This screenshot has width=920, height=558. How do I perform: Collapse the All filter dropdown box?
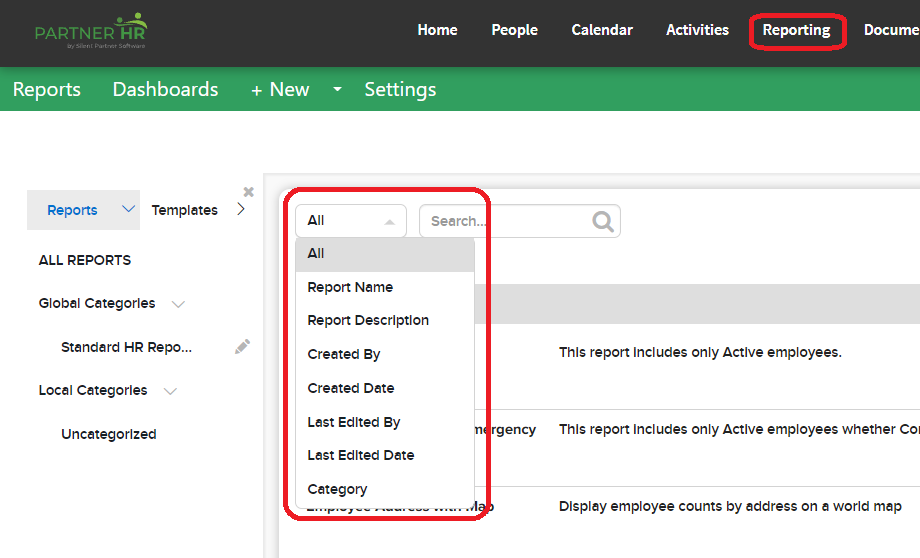click(351, 221)
